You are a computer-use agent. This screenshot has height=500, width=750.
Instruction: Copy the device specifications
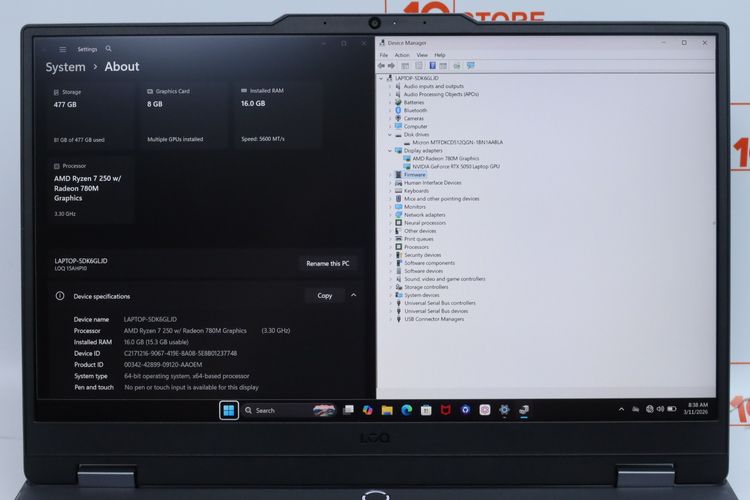pos(324,296)
